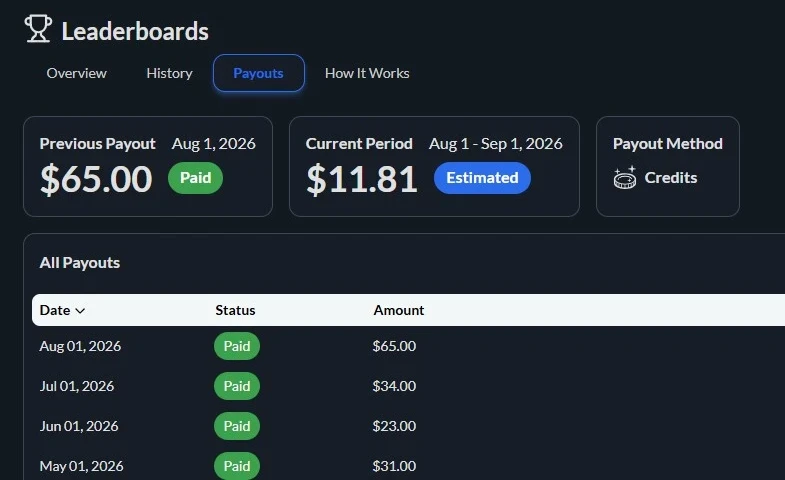This screenshot has width=785, height=480.
Task: Select the Jun 01, 2026 payout row
Action: coord(408,426)
